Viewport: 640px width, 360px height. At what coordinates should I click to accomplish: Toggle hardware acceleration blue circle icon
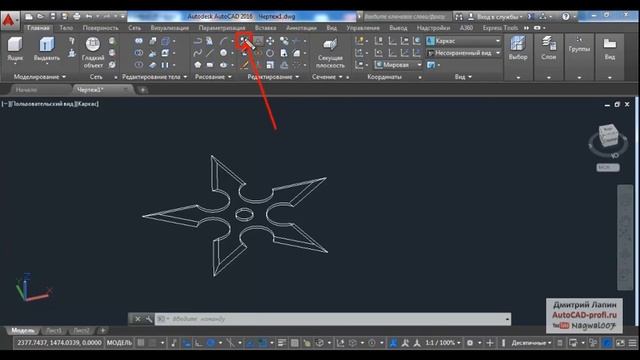click(x=607, y=343)
